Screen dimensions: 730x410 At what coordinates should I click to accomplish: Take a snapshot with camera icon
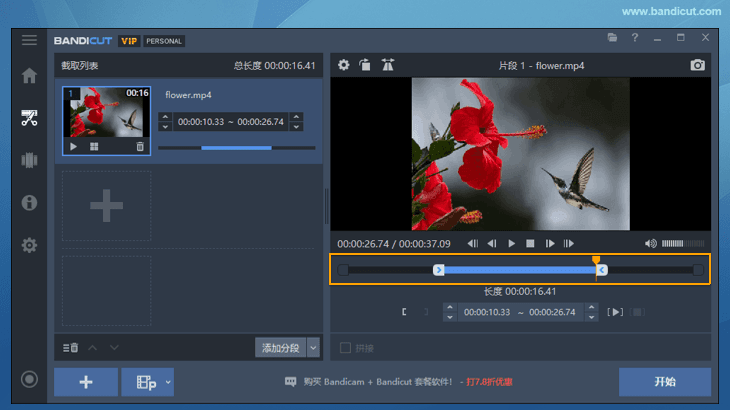[697, 65]
